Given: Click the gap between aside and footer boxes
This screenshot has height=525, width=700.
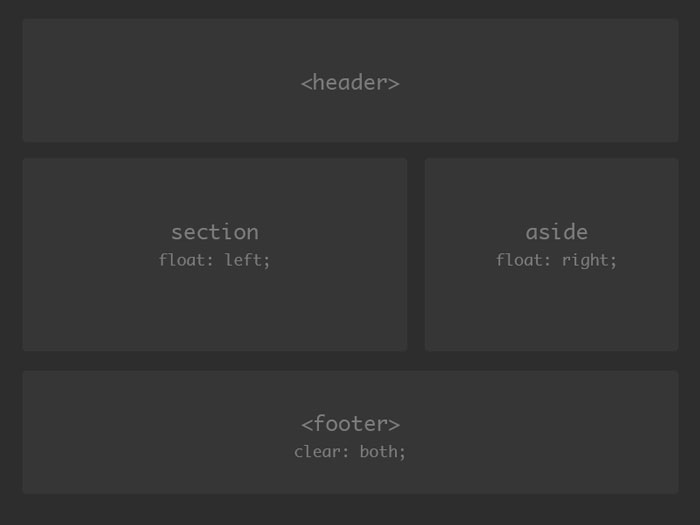Looking at the screenshot, I should click(x=552, y=361).
